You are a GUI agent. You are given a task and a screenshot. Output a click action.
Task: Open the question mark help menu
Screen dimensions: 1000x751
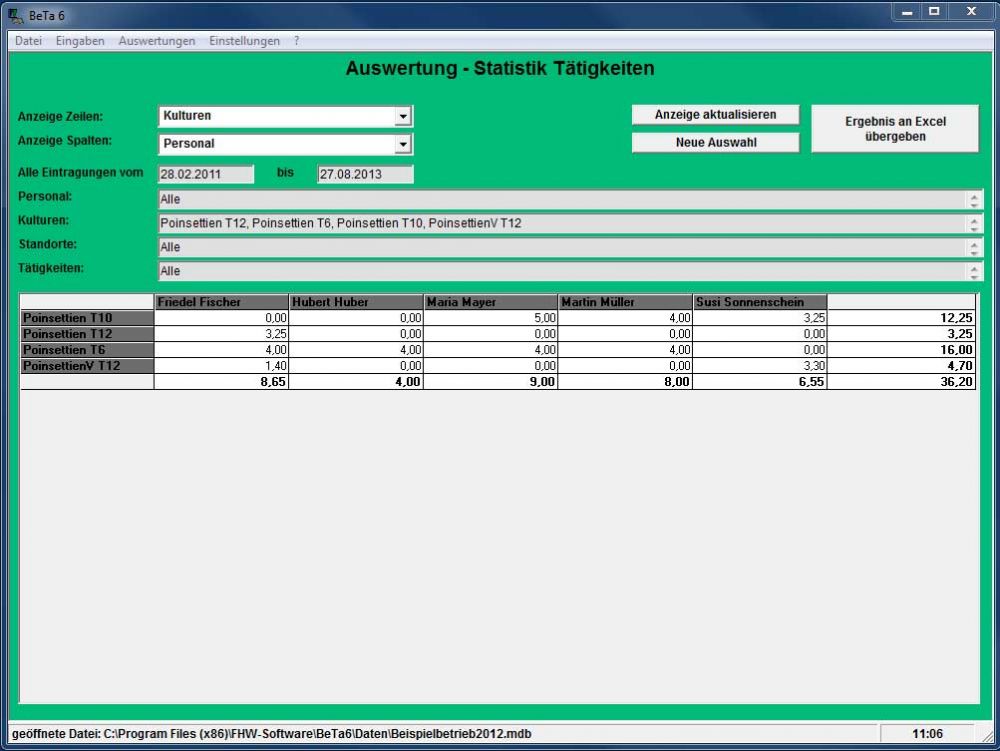tap(297, 41)
